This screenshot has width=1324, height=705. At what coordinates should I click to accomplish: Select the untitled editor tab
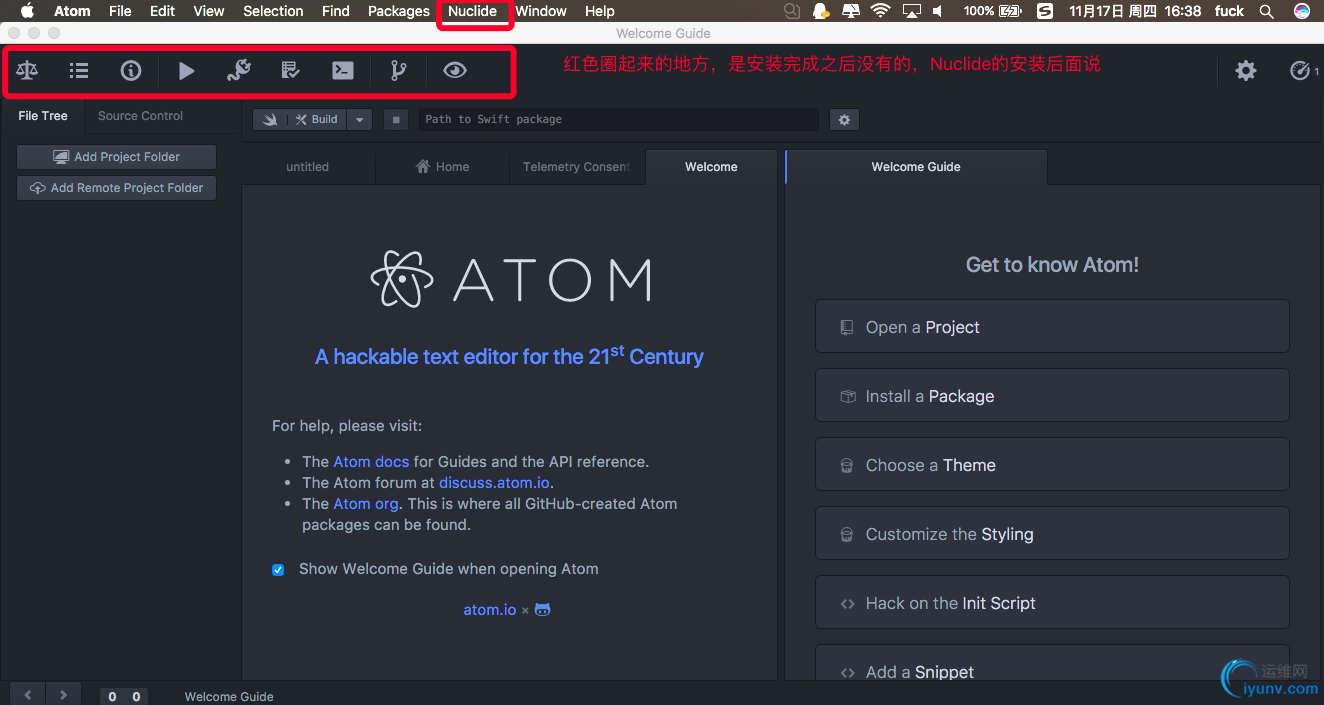point(308,167)
